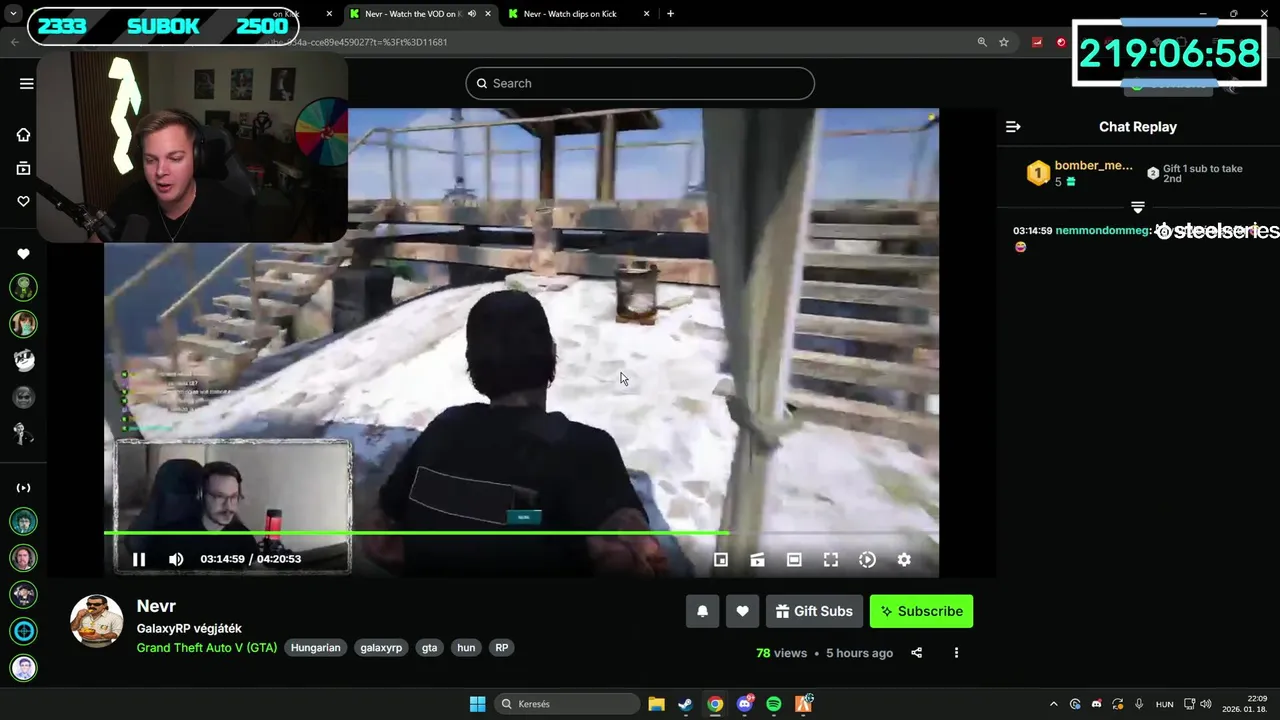1280x720 pixels.
Task: Enter fullscreen video mode
Action: (x=831, y=560)
